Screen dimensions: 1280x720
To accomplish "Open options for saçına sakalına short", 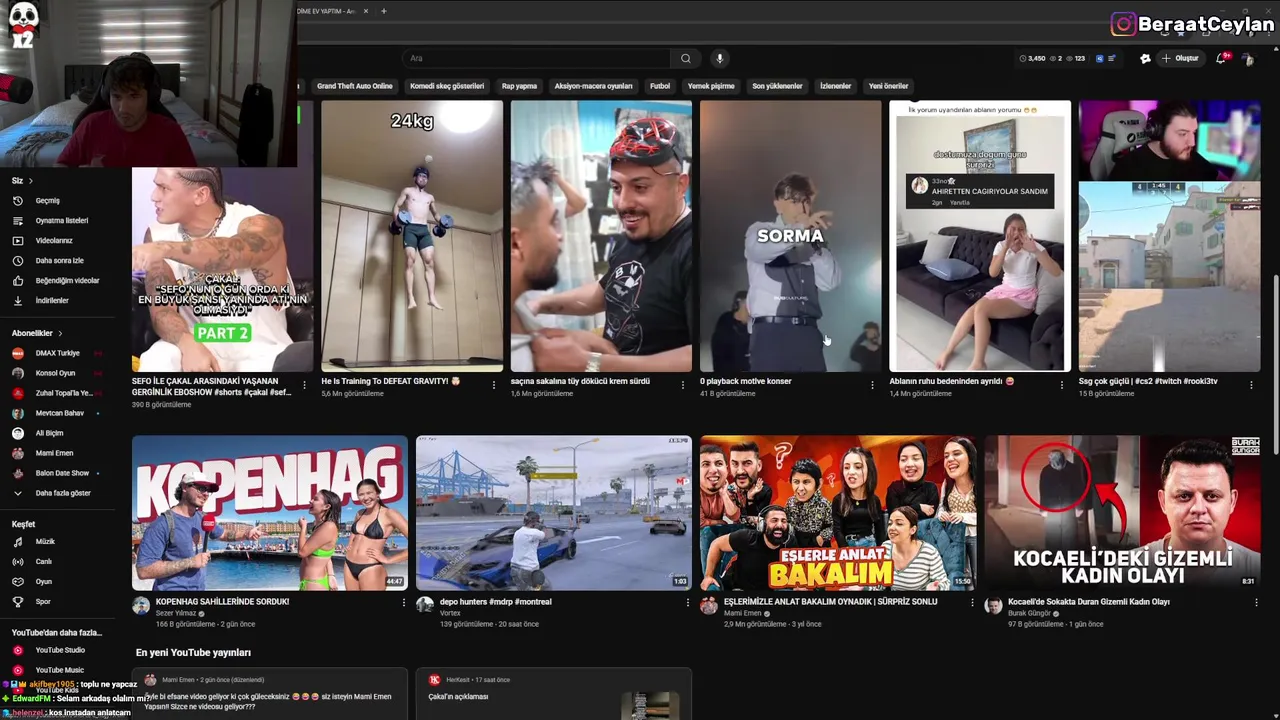I will [683, 385].
